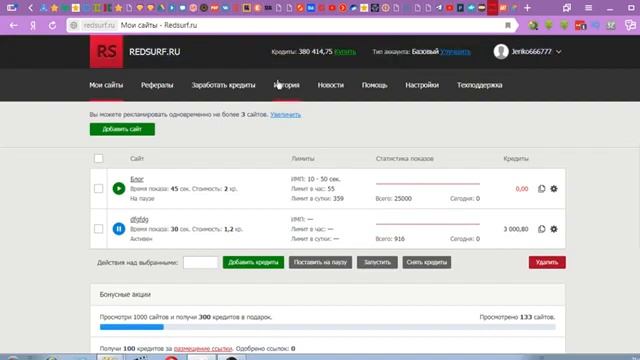Copy the dfgfdg site entry
This screenshot has width=640, height=360.
pos(541,229)
